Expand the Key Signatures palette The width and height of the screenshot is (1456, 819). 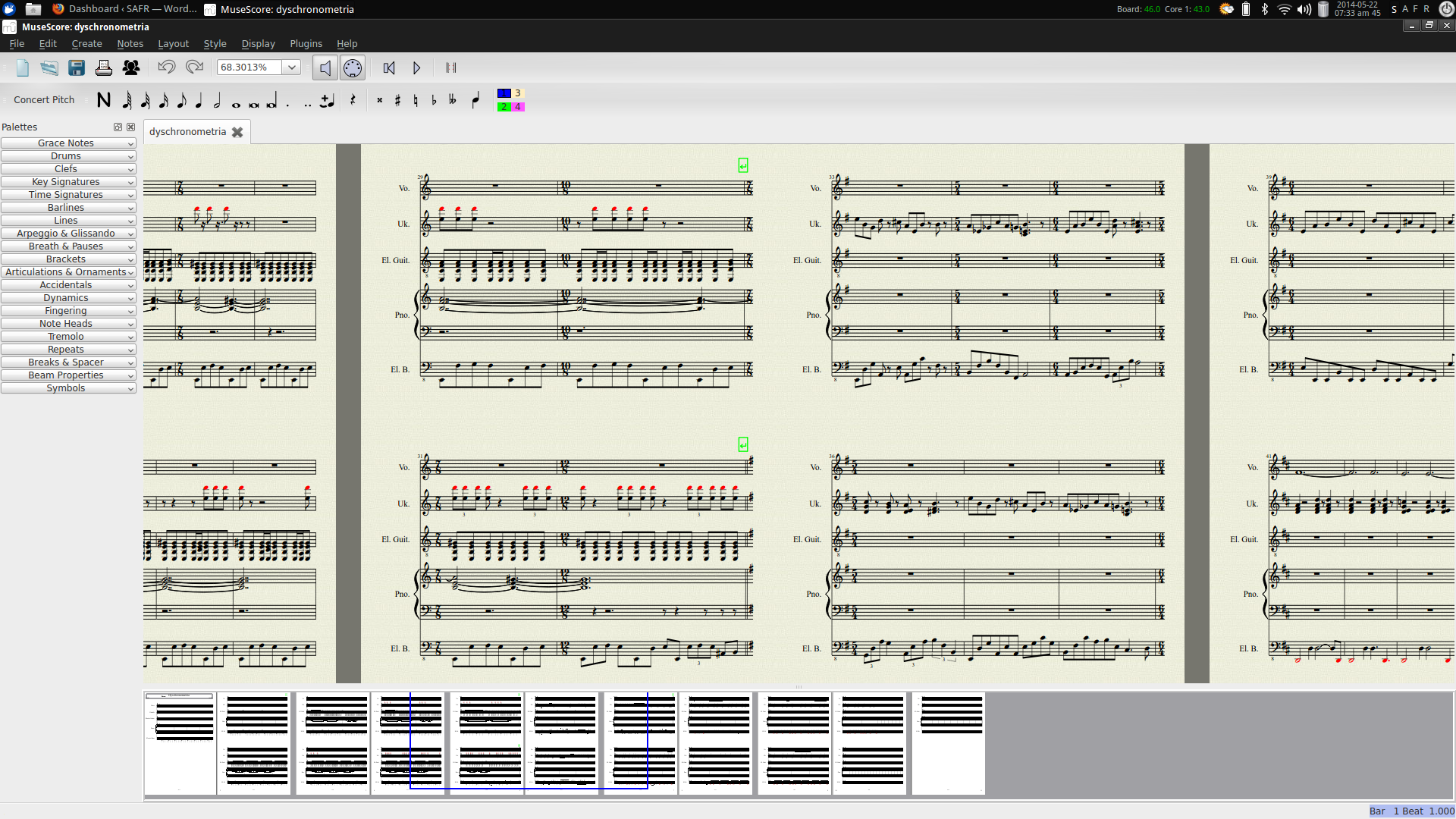click(x=68, y=182)
